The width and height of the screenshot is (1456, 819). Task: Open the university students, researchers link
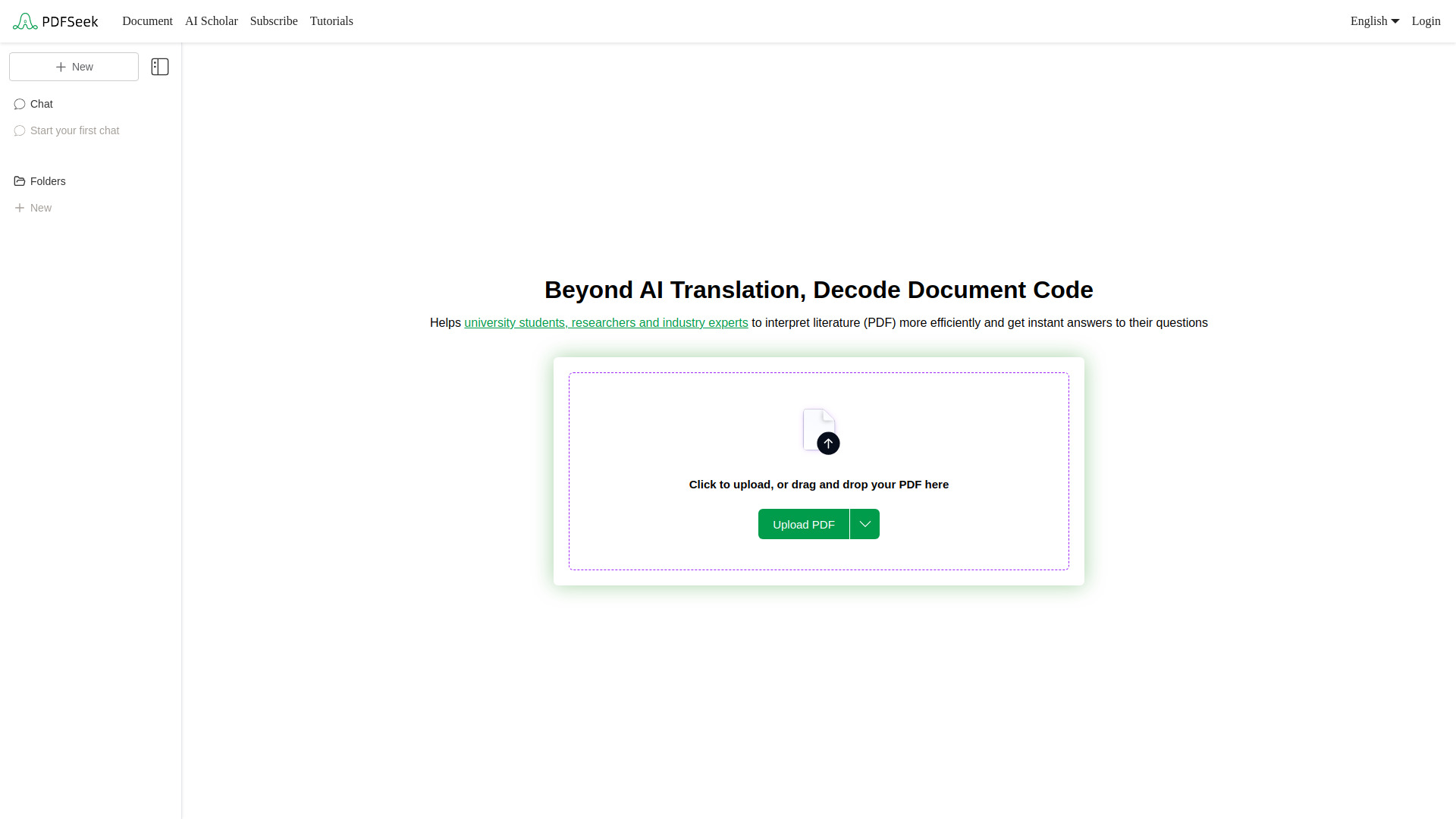tap(606, 323)
